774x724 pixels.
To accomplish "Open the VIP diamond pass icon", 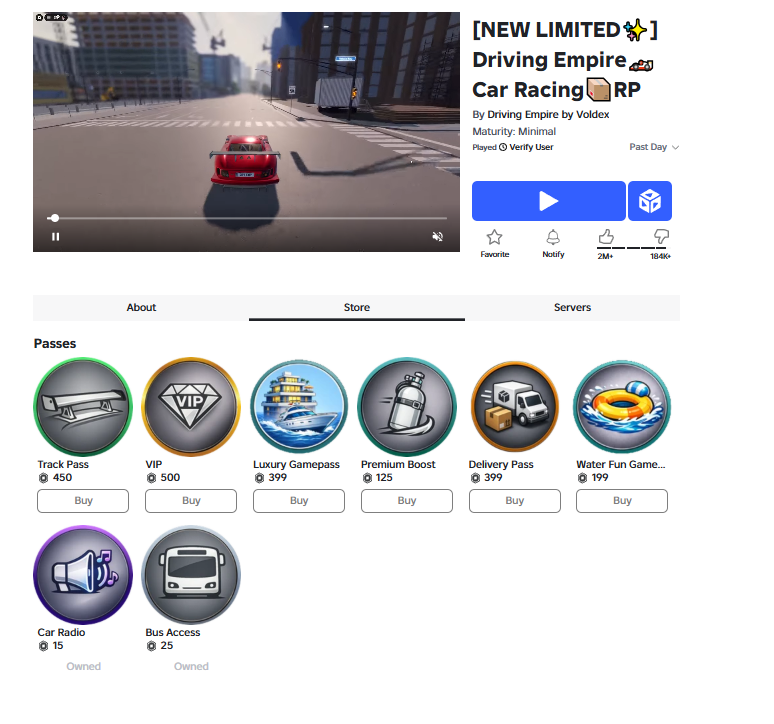I will pos(191,407).
